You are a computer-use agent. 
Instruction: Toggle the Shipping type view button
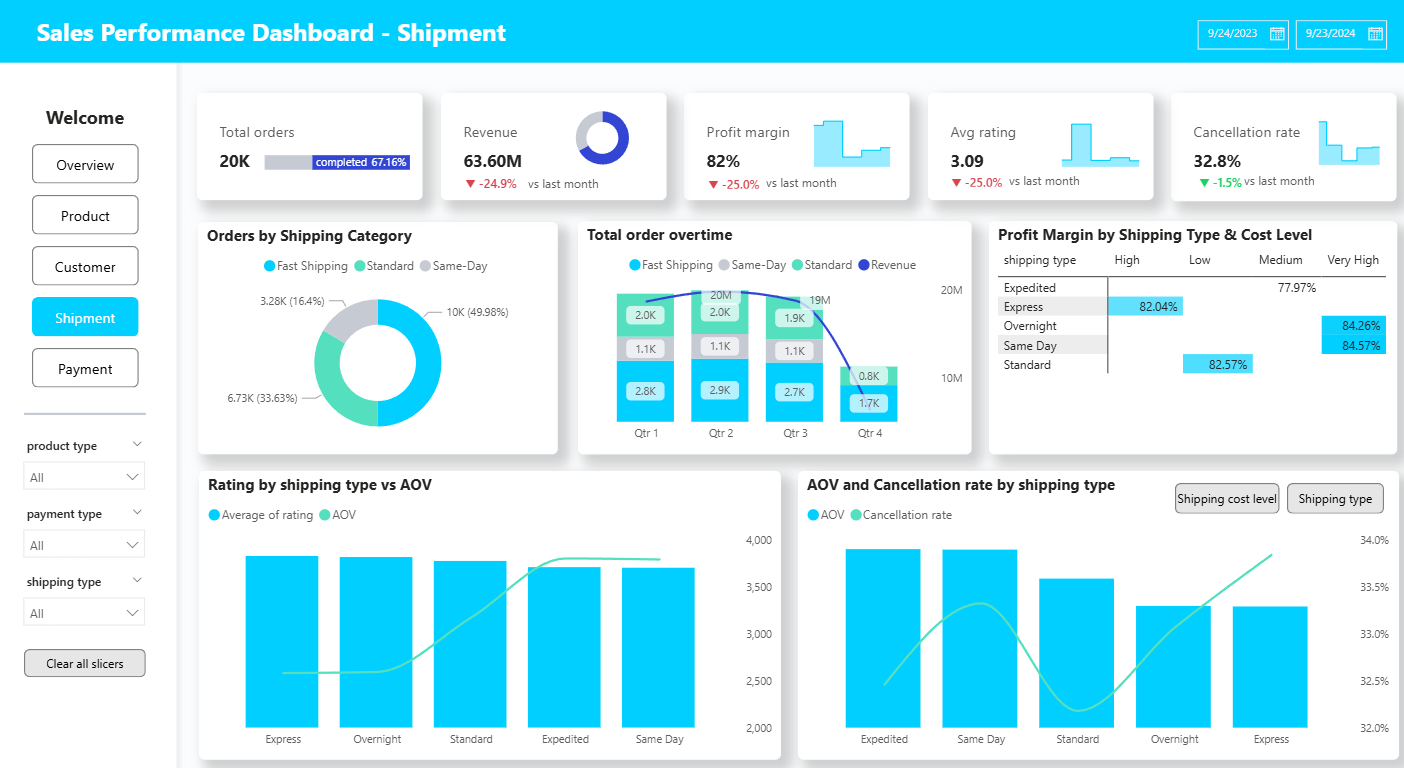point(1335,499)
